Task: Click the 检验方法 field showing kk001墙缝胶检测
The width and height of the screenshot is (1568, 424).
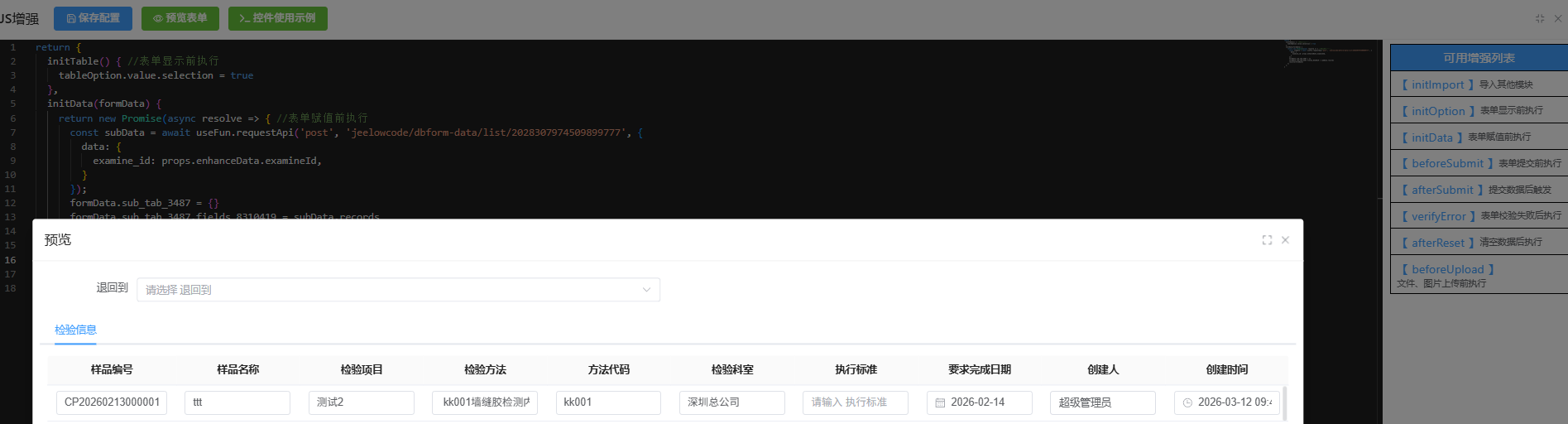Action: click(x=485, y=402)
